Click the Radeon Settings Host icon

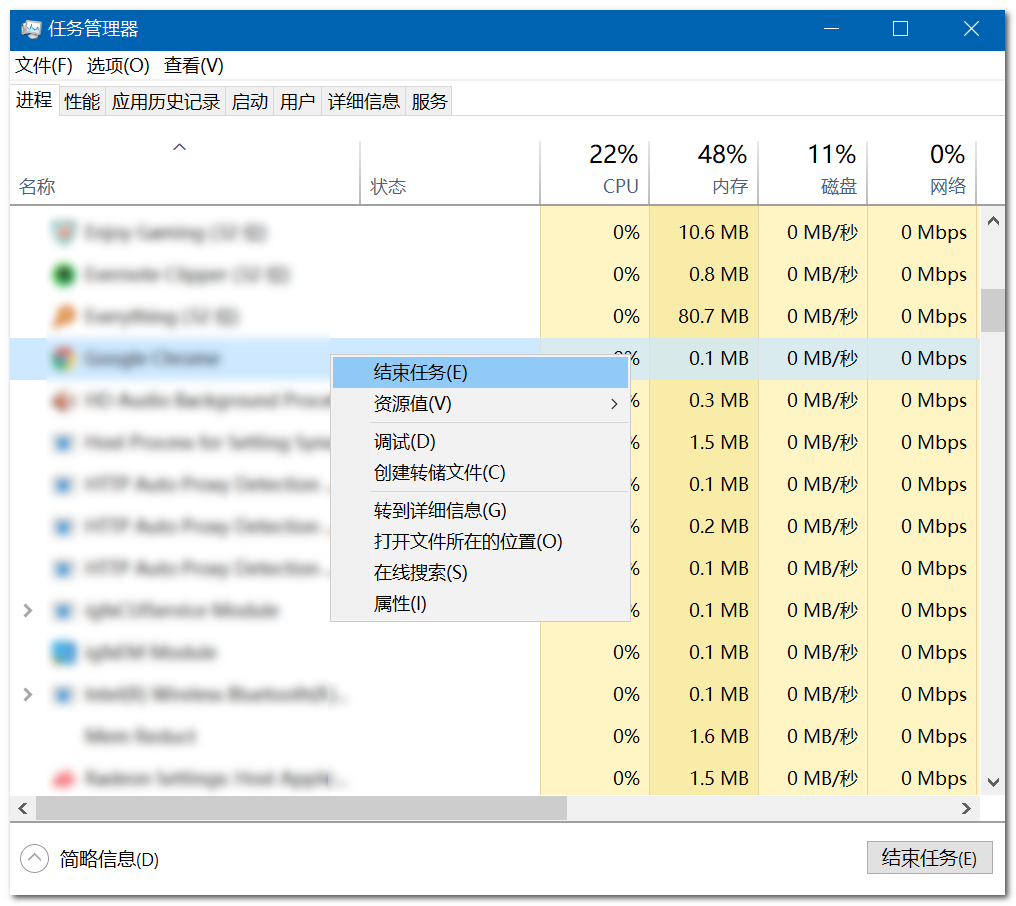(x=64, y=778)
